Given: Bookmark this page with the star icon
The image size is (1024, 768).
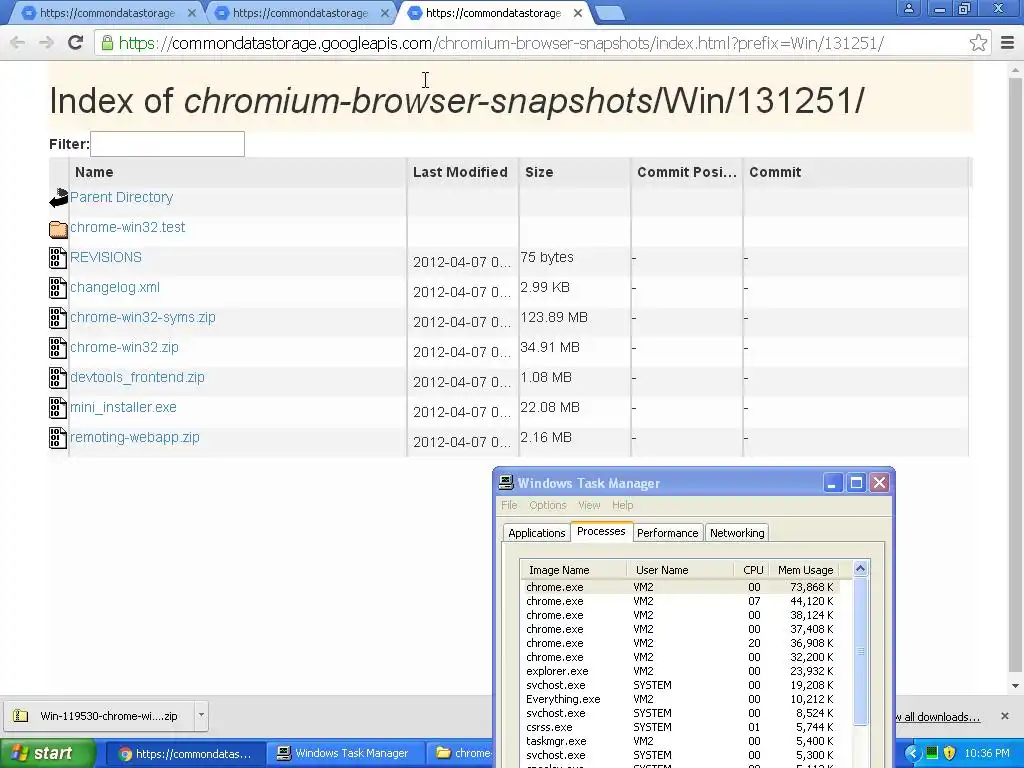Looking at the screenshot, I should point(978,43).
